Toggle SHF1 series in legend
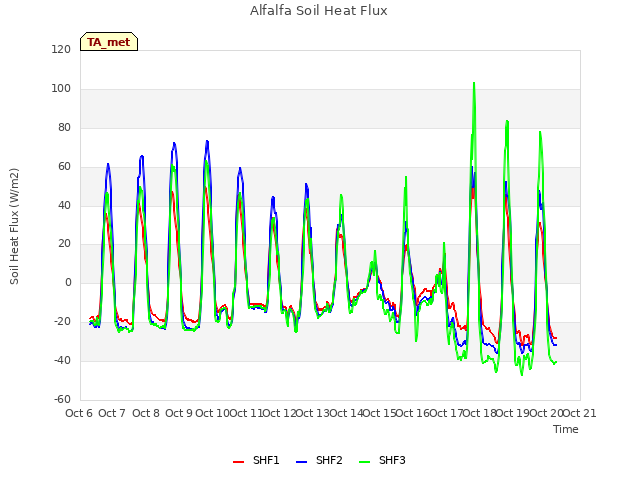This screenshot has width=640, height=480. point(256,460)
